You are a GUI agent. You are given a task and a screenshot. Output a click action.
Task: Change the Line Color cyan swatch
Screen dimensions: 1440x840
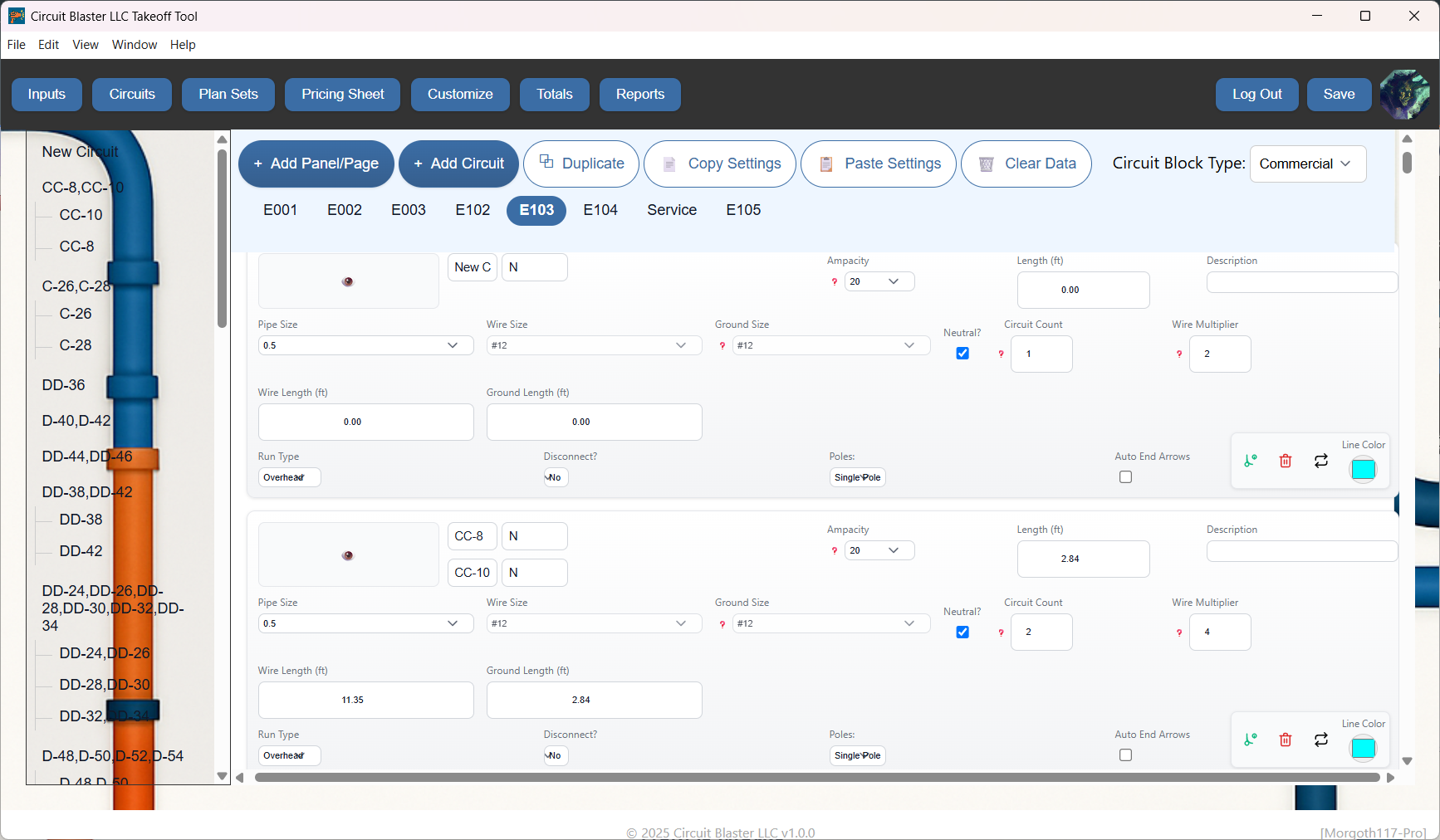point(1363,470)
